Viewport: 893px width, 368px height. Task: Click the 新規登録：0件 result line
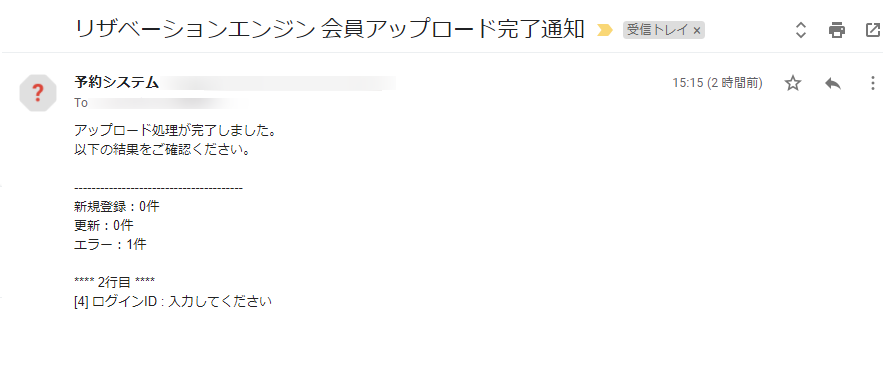coord(117,206)
